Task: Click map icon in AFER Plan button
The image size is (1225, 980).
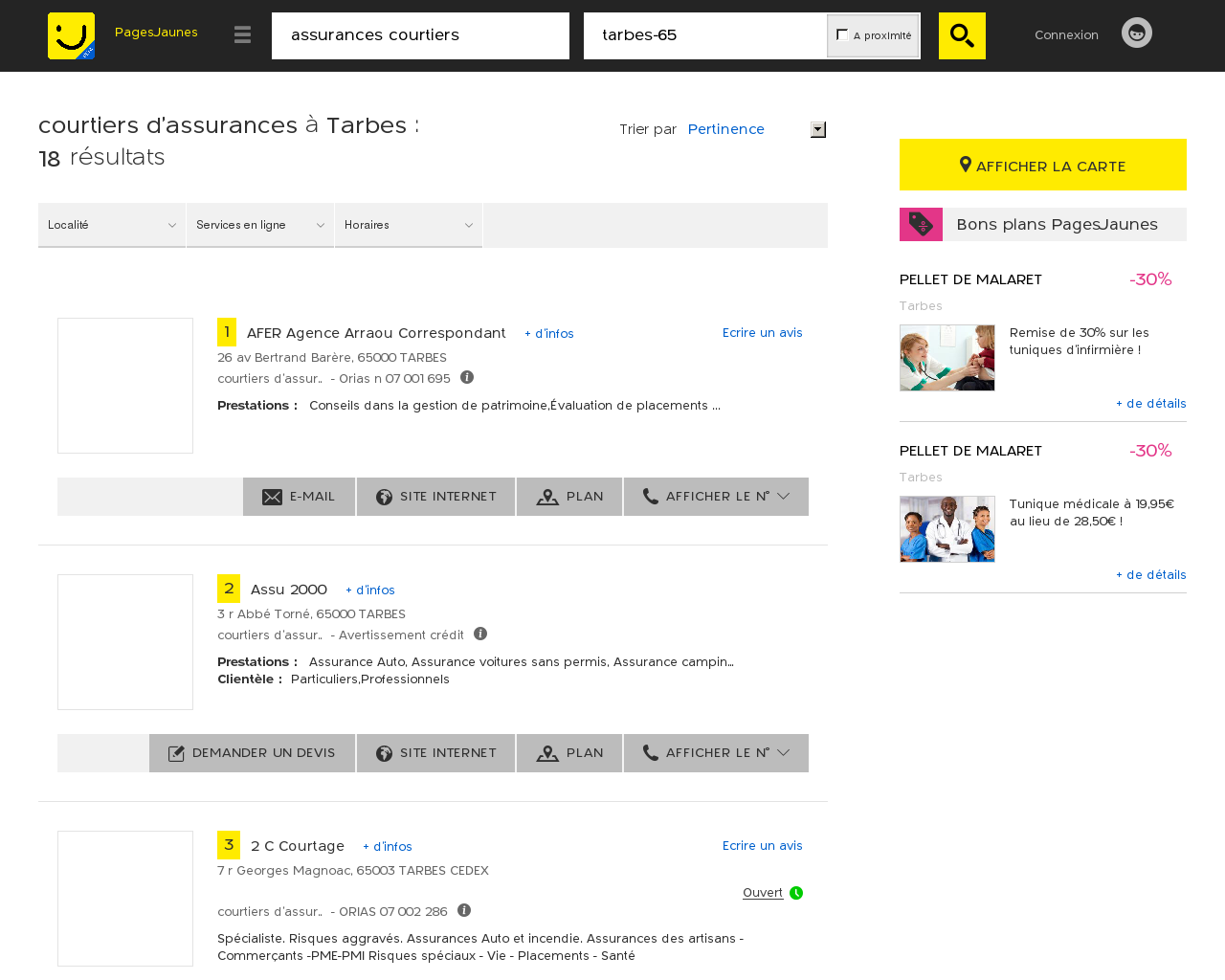Action: [547, 497]
